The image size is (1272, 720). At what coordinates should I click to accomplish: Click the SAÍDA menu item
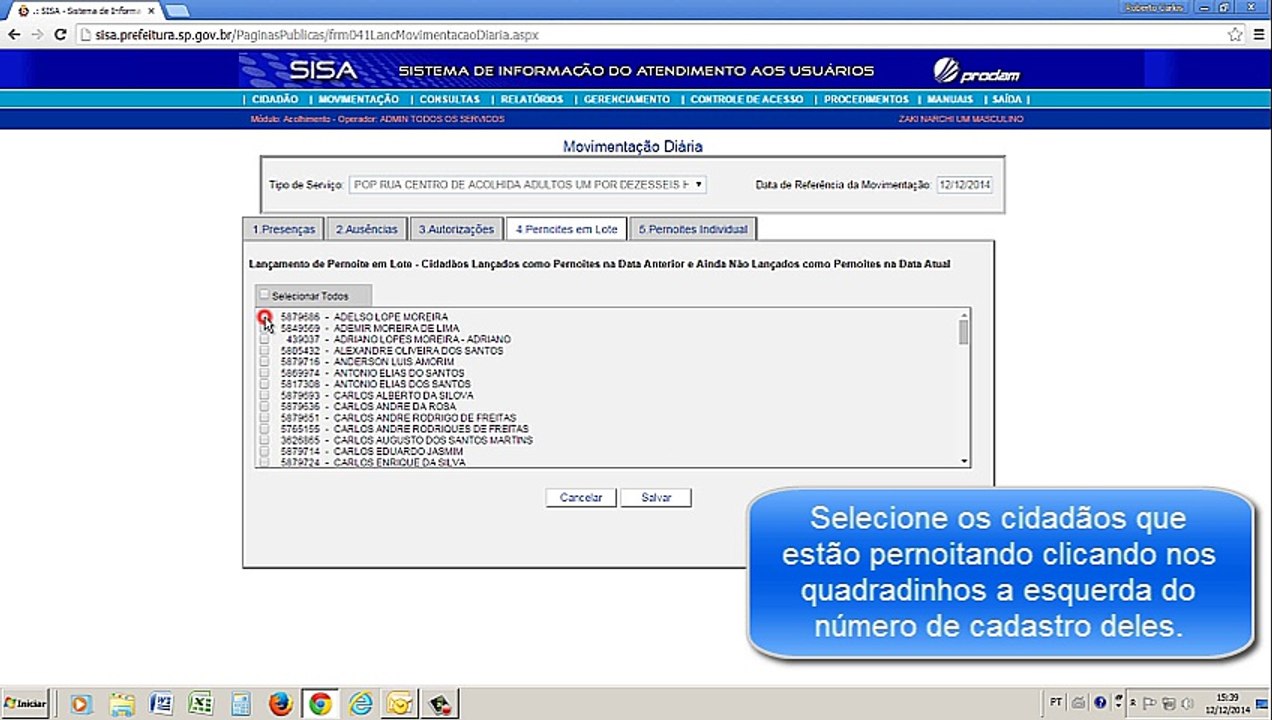tap(1007, 99)
